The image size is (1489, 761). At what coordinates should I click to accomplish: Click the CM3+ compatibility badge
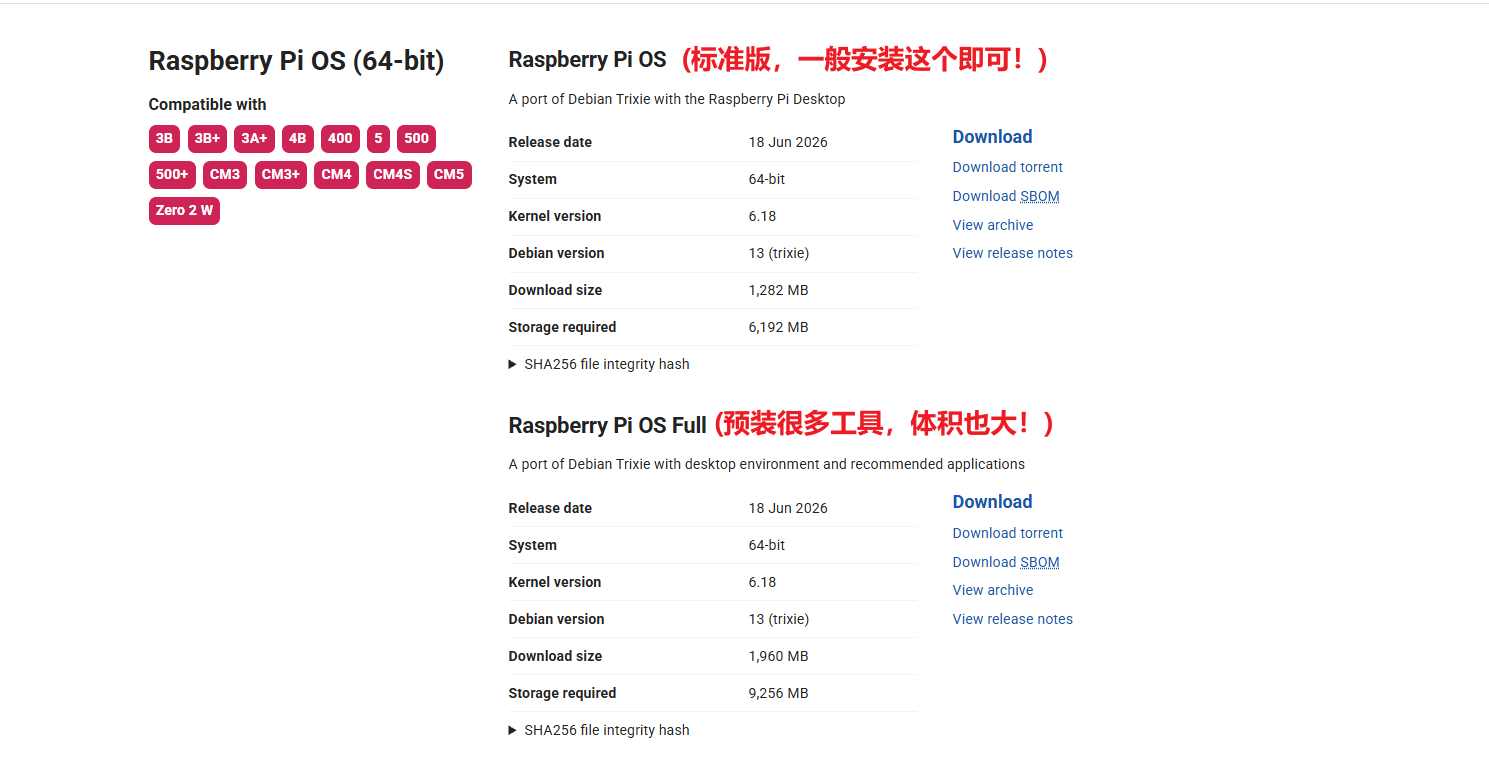pyautogui.click(x=281, y=175)
